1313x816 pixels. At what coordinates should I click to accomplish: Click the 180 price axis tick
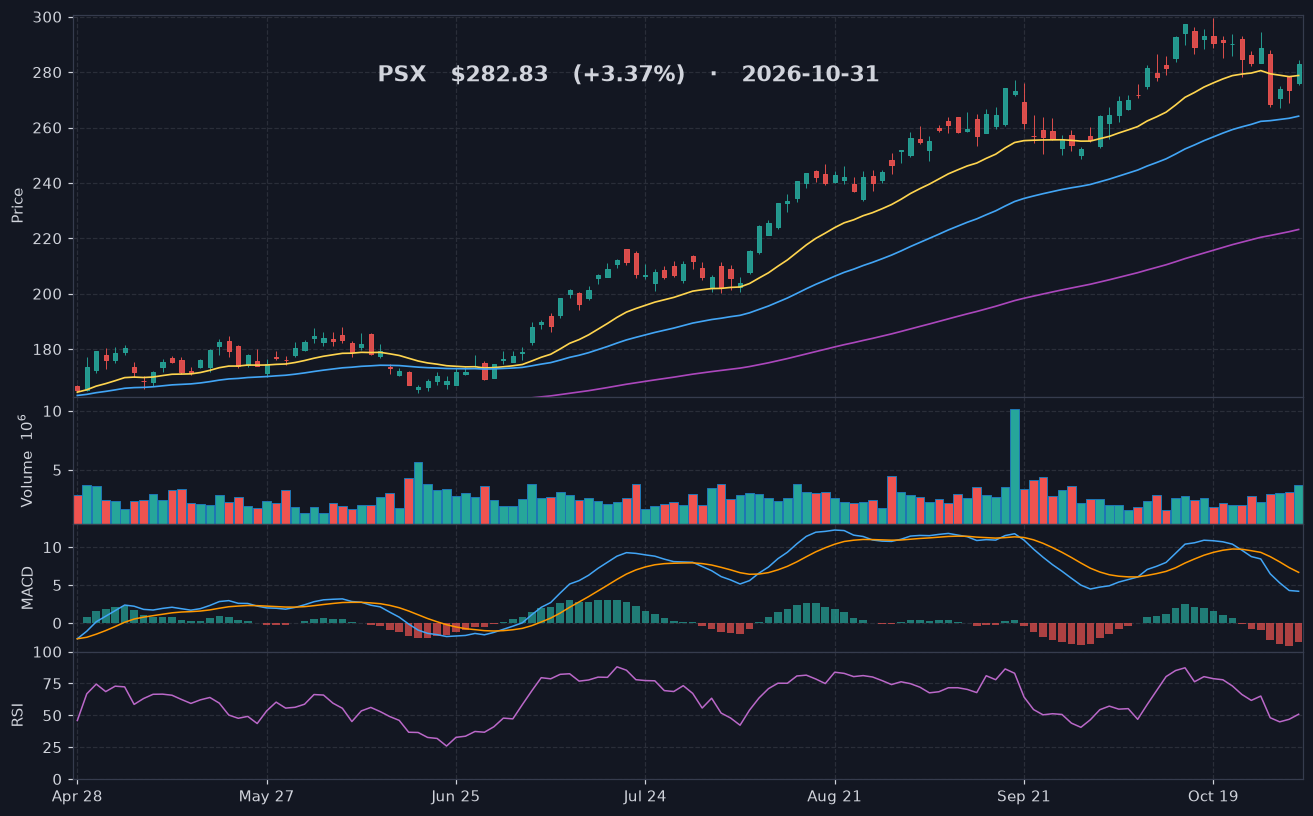click(x=48, y=350)
